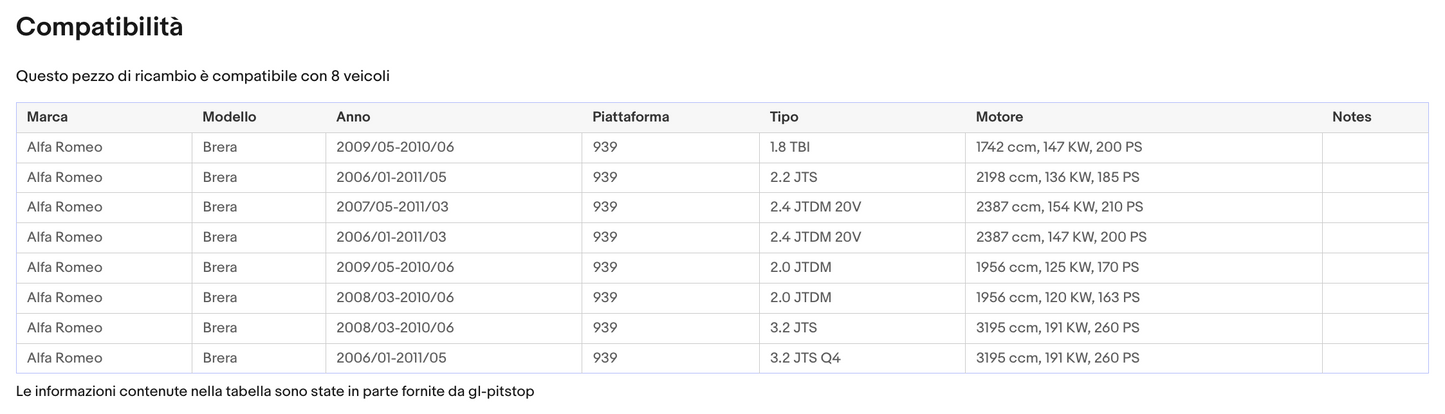The width and height of the screenshot is (1445, 414).
Task: Click the gl-pitstop provider text
Action: coord(500,391)
